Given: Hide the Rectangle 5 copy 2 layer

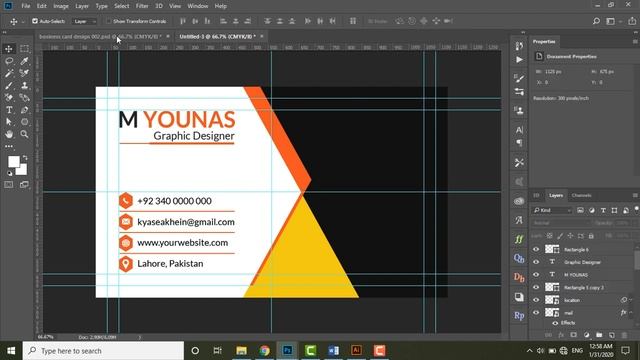Looking at the screenshot, I should [x=536, y=287].
